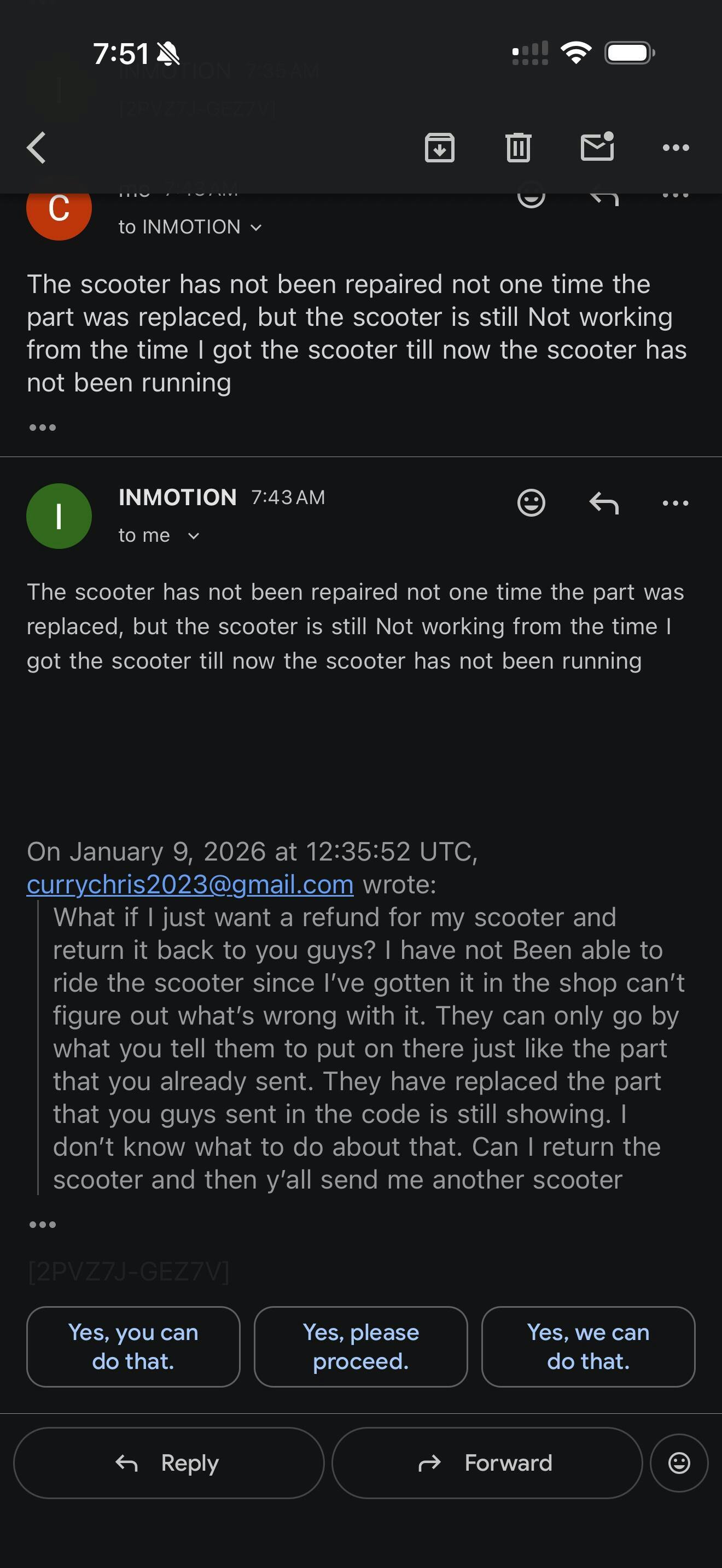Tap the Reply button at bottom
This screenshot has height=1568, width=722.
[168, 1462]
